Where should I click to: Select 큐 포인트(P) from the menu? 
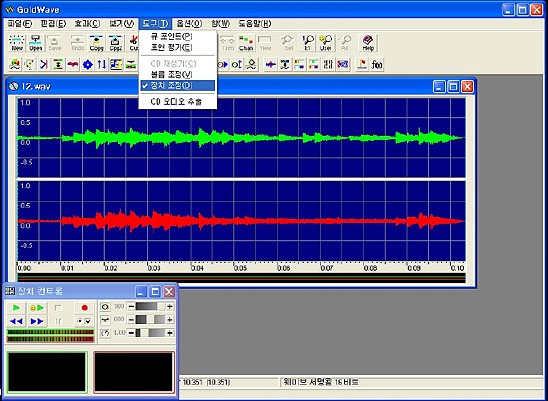[178, 36]
